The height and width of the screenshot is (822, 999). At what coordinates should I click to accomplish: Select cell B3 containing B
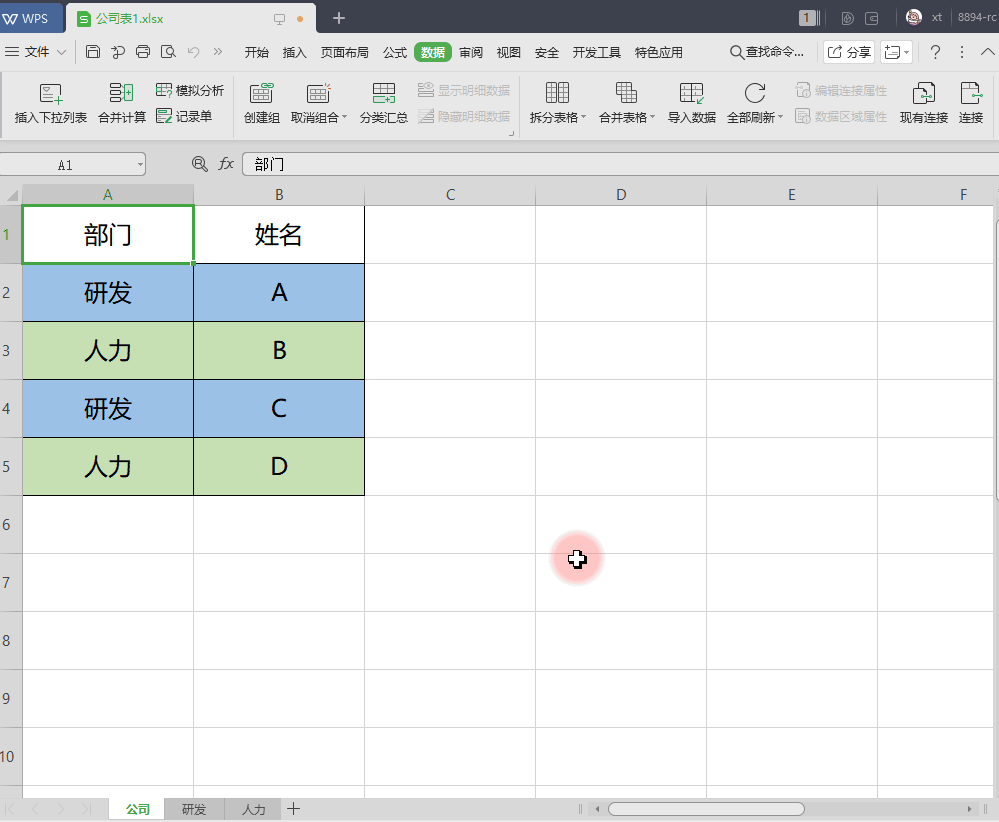pyautogui.click(x=279, y=350)
